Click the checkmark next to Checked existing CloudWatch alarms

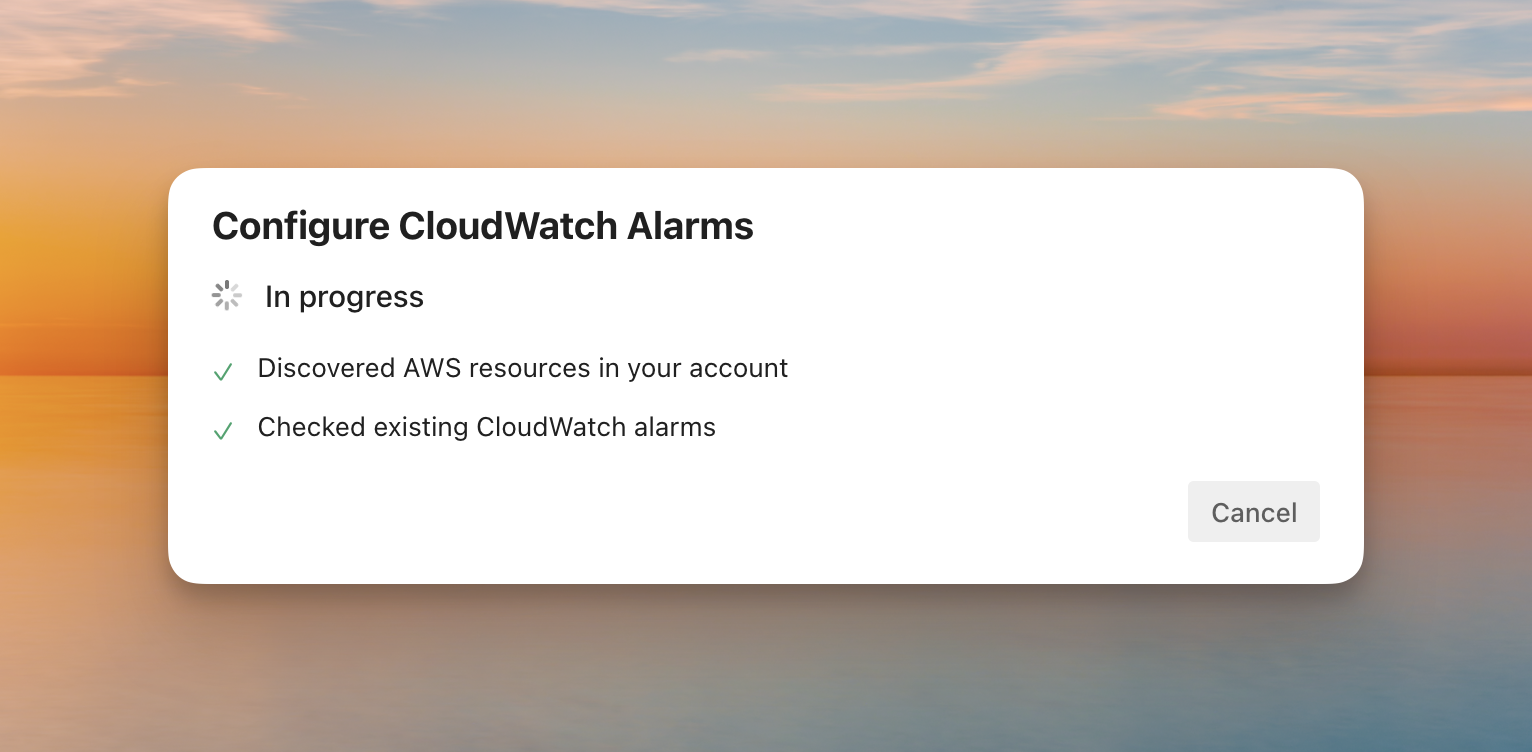coord(223,430)
